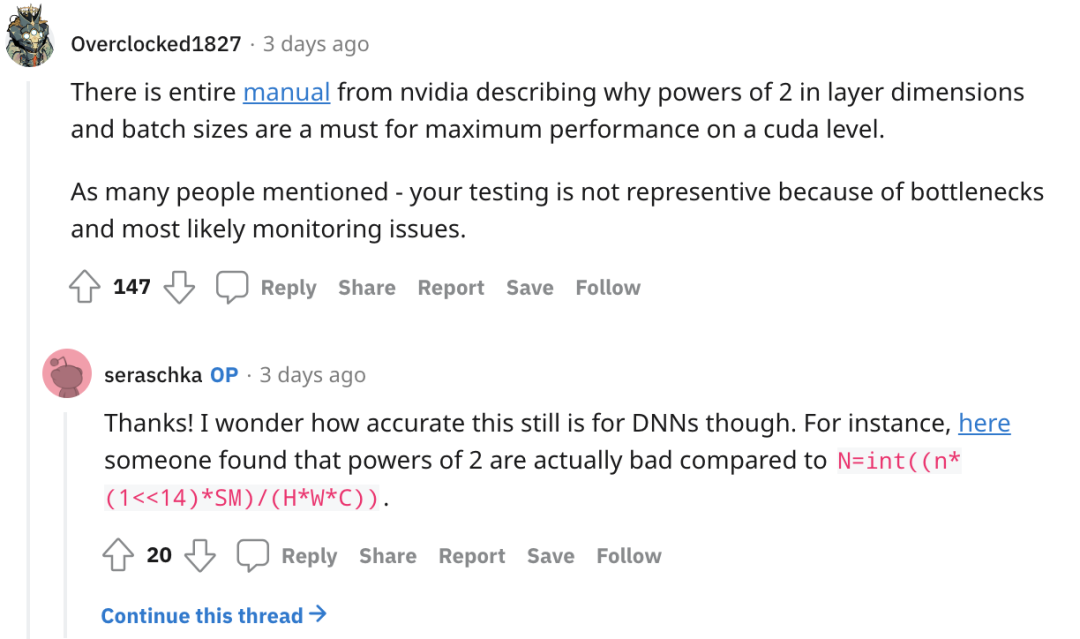1080x639 pixels.
Task: Downvote Overclocked1827's comment
Action: [179, 288]
